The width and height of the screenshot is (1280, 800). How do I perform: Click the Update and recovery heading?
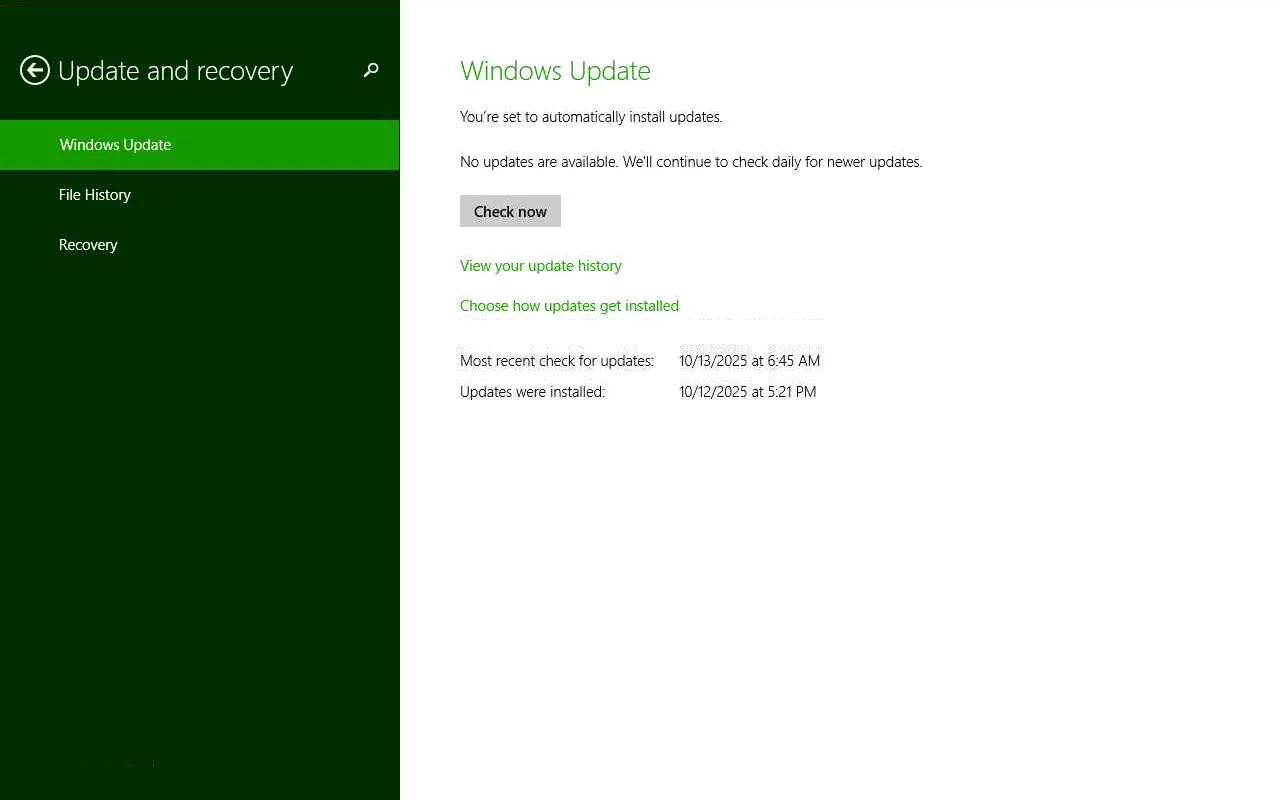pos(176,71)
